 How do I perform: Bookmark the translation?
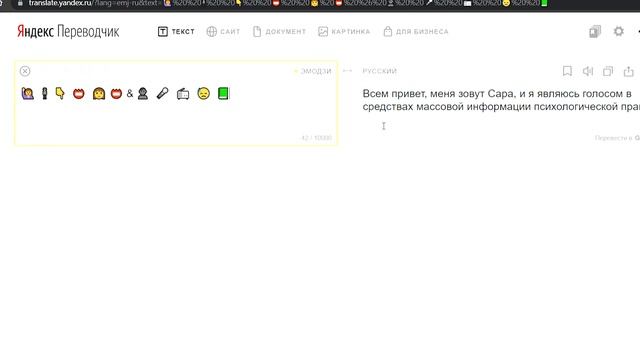tap(567, 71)
